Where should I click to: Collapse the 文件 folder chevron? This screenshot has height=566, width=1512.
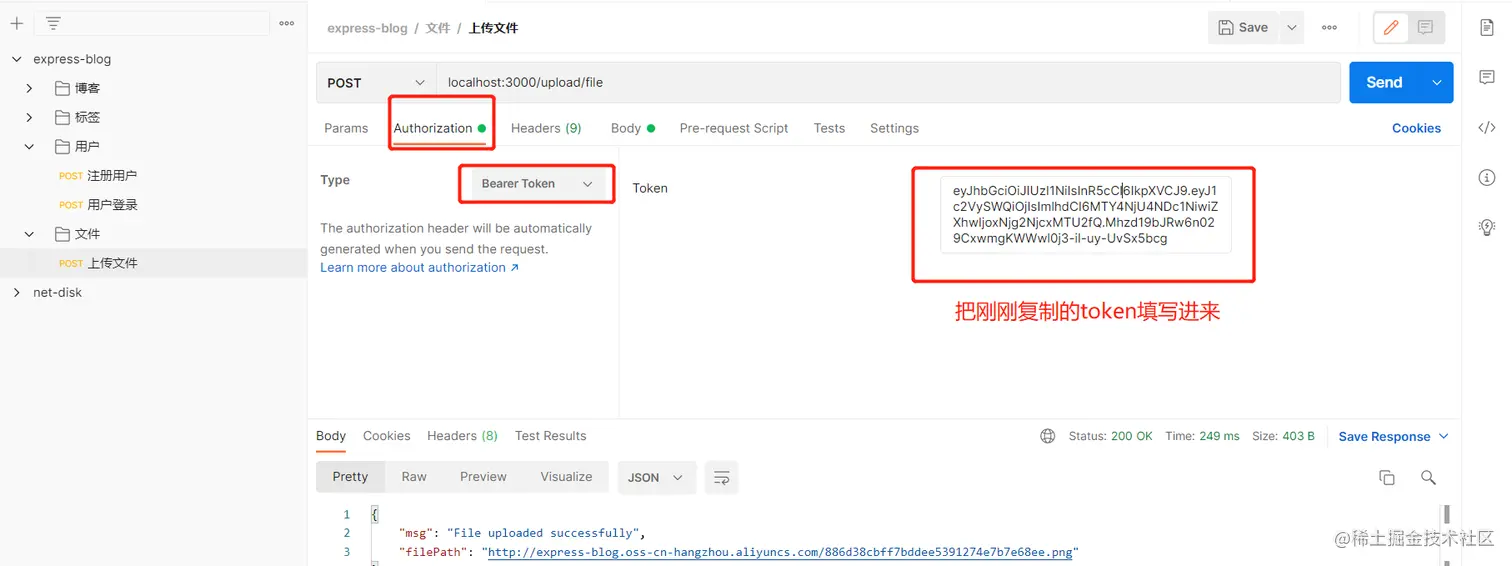point(29,234)
